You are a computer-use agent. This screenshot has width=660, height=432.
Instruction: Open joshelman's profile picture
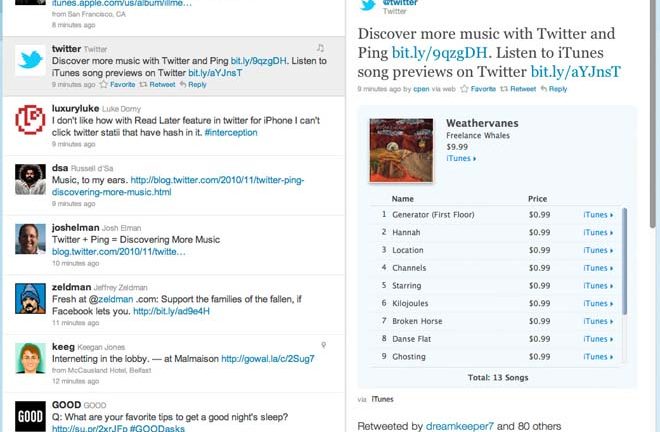click(30, 239)
